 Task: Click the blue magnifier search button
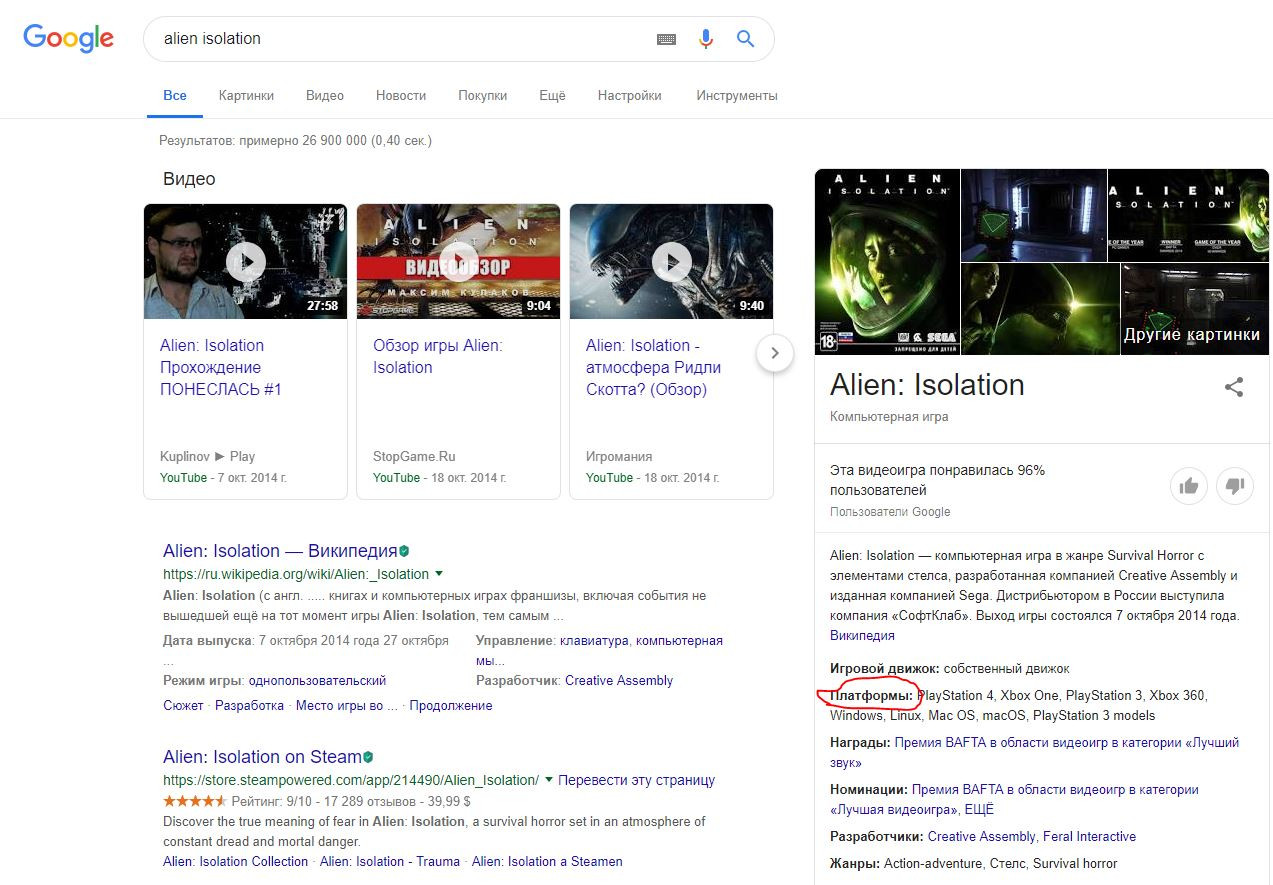(745, 39)
